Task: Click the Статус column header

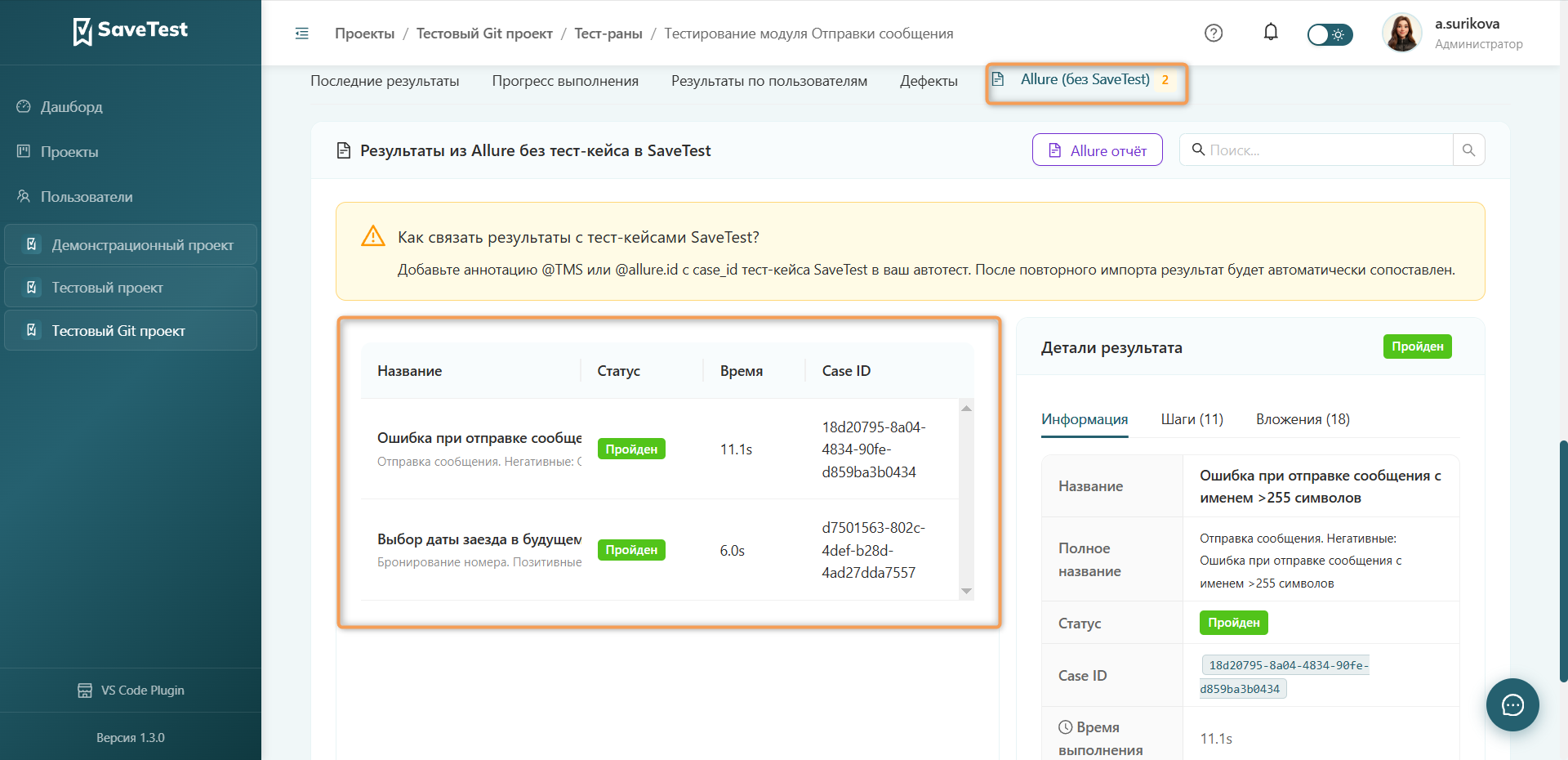Action: (x=619, y=371)
